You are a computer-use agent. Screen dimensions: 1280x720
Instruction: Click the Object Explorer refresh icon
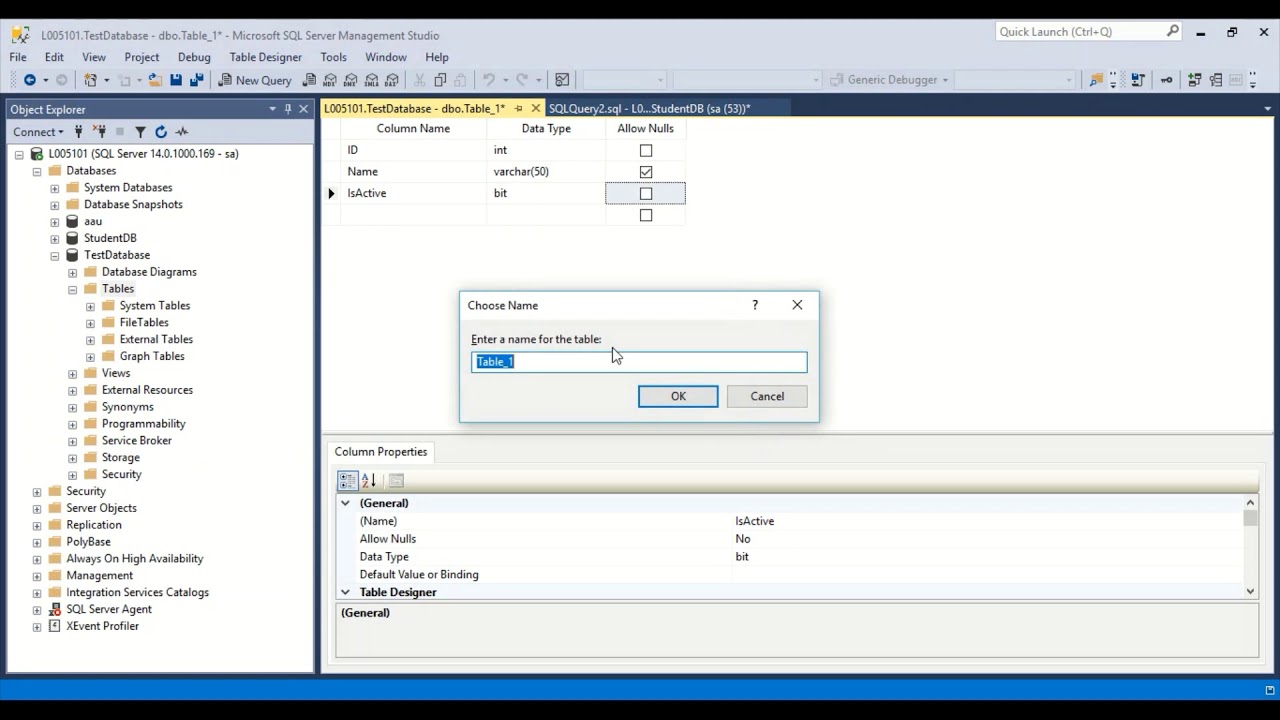tap(161, 132)
